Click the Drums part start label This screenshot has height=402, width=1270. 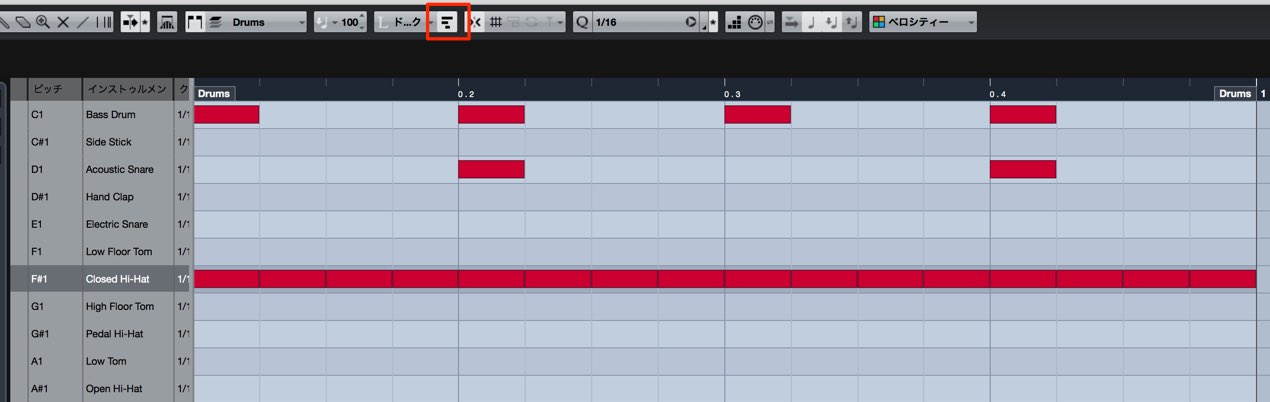[x=213, y=93]
